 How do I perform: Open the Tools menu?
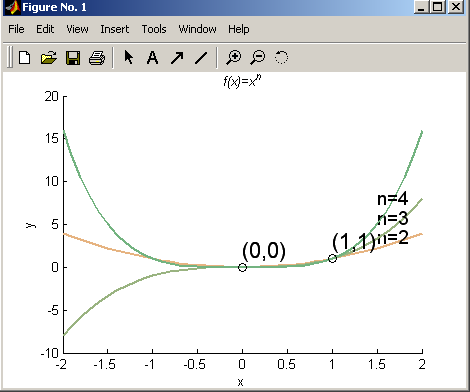coord(154,29)
